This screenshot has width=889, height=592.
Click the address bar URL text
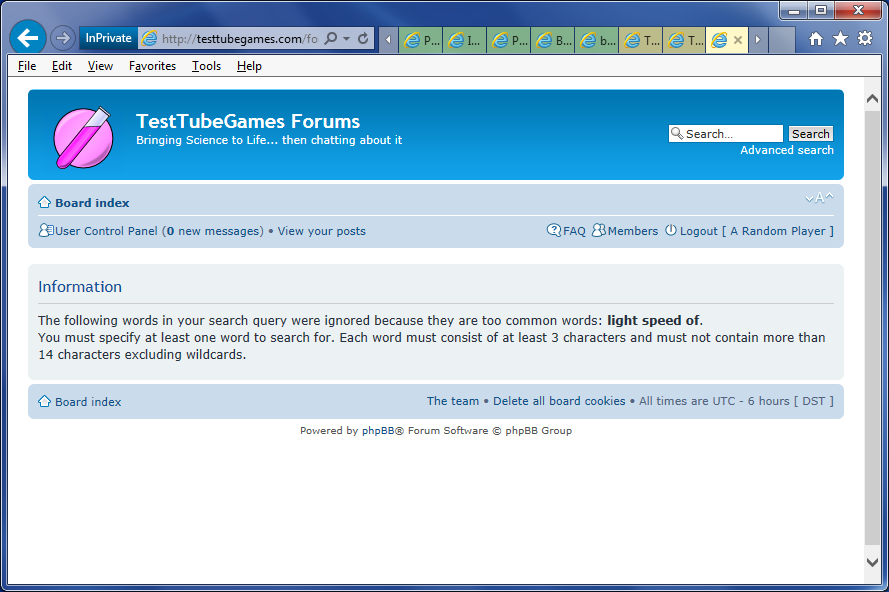tap(239, 39)
